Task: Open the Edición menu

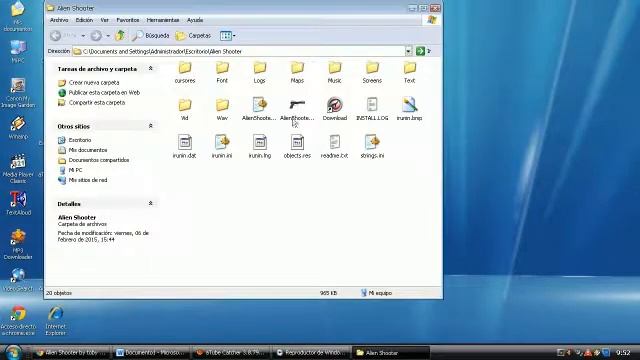Action: click(x=84, y=20)
